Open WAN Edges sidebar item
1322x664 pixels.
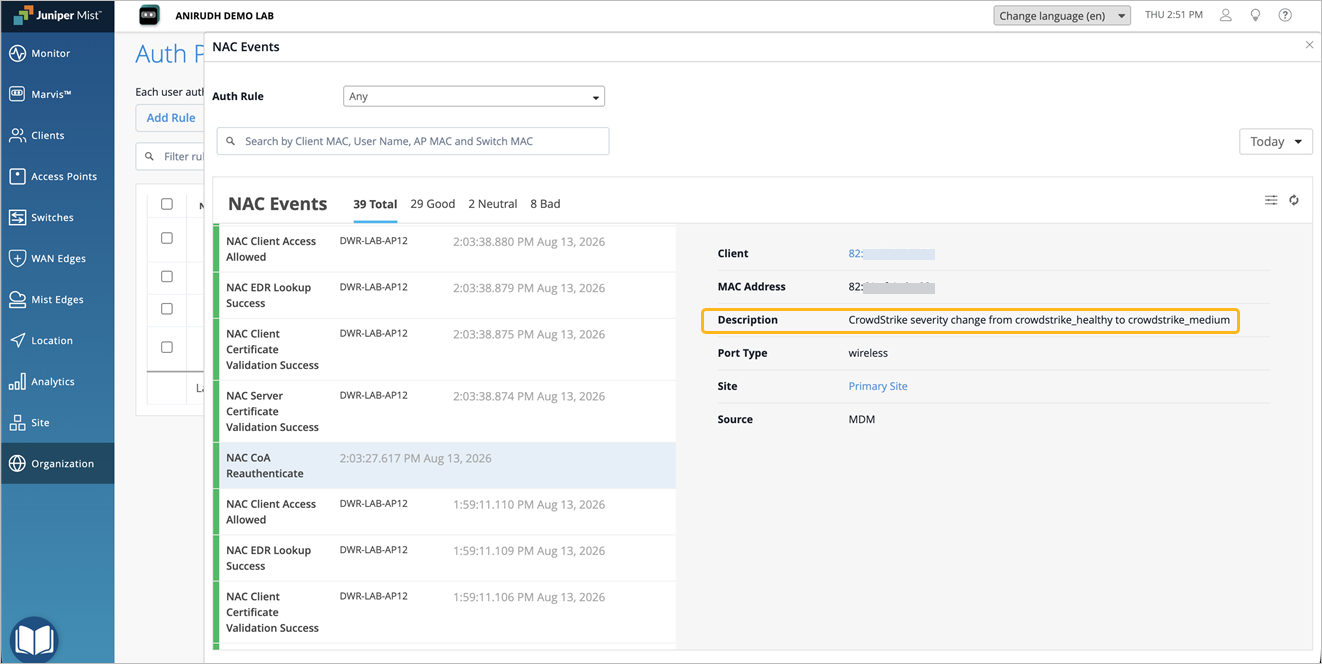57,258
